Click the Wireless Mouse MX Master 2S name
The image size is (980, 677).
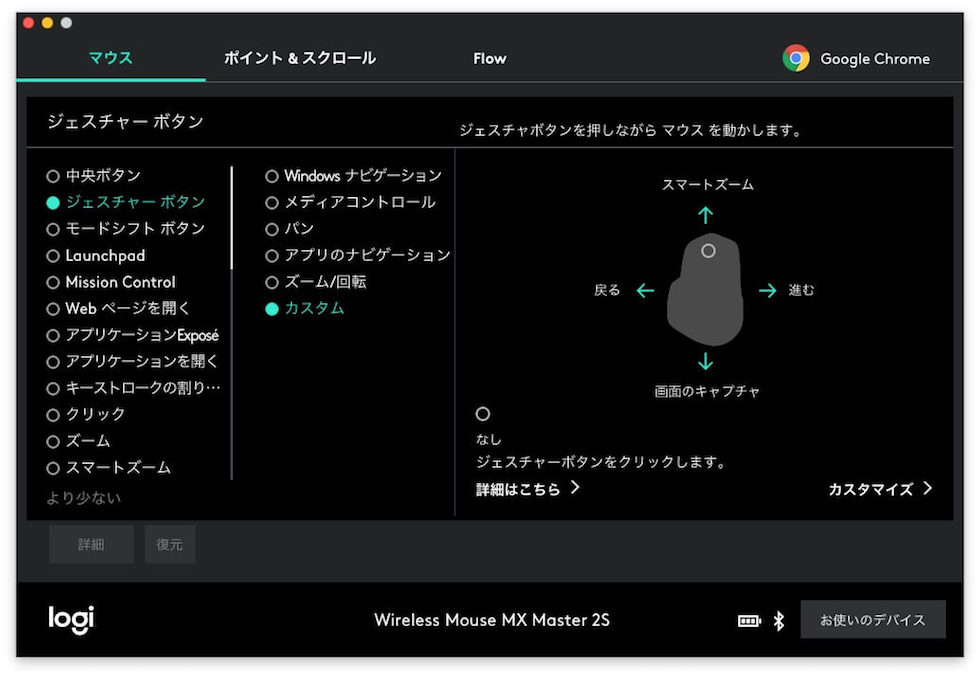[x=492, y=620]
